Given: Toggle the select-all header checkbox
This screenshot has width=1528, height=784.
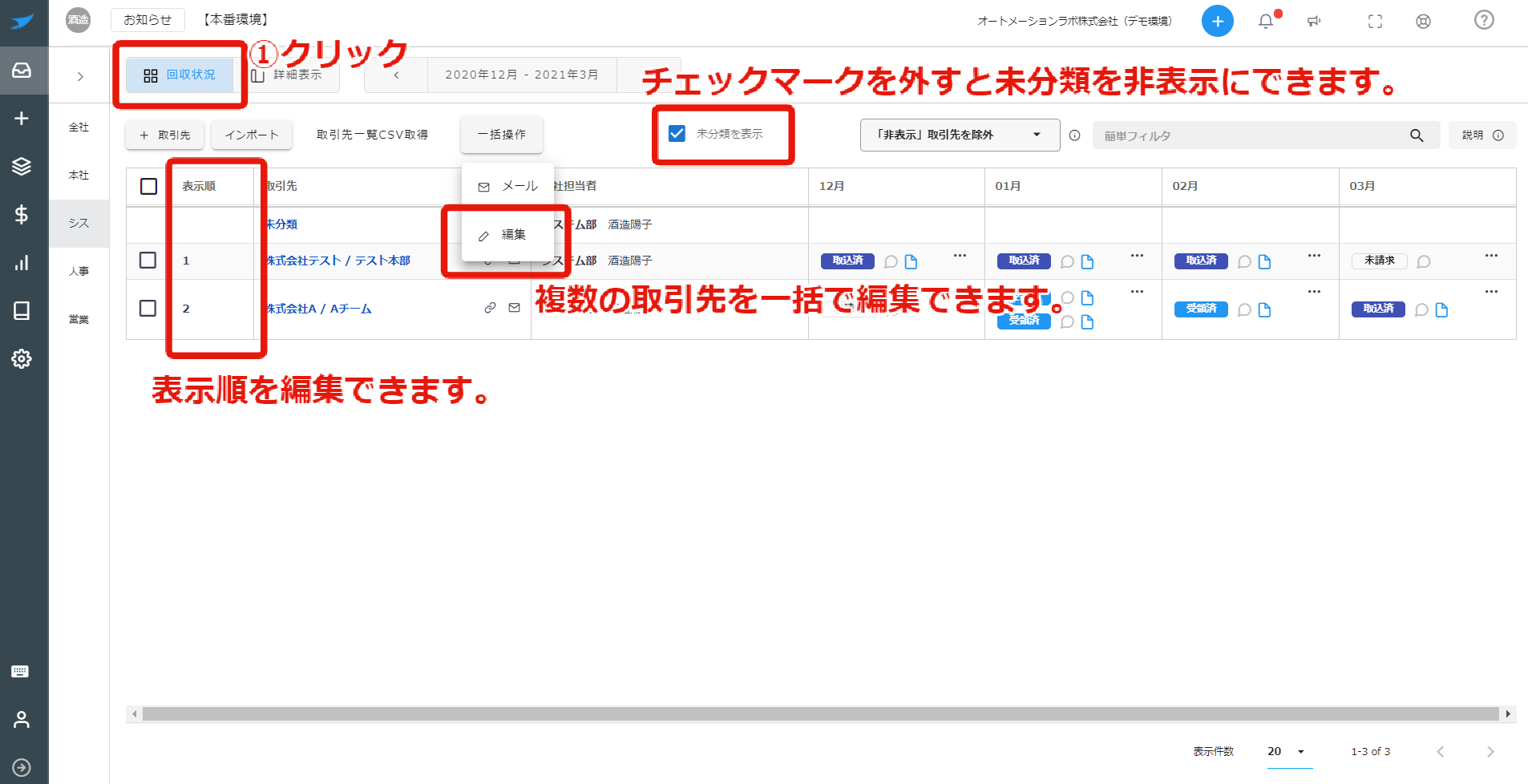Looking at the screenshot, I should point(148,186).
